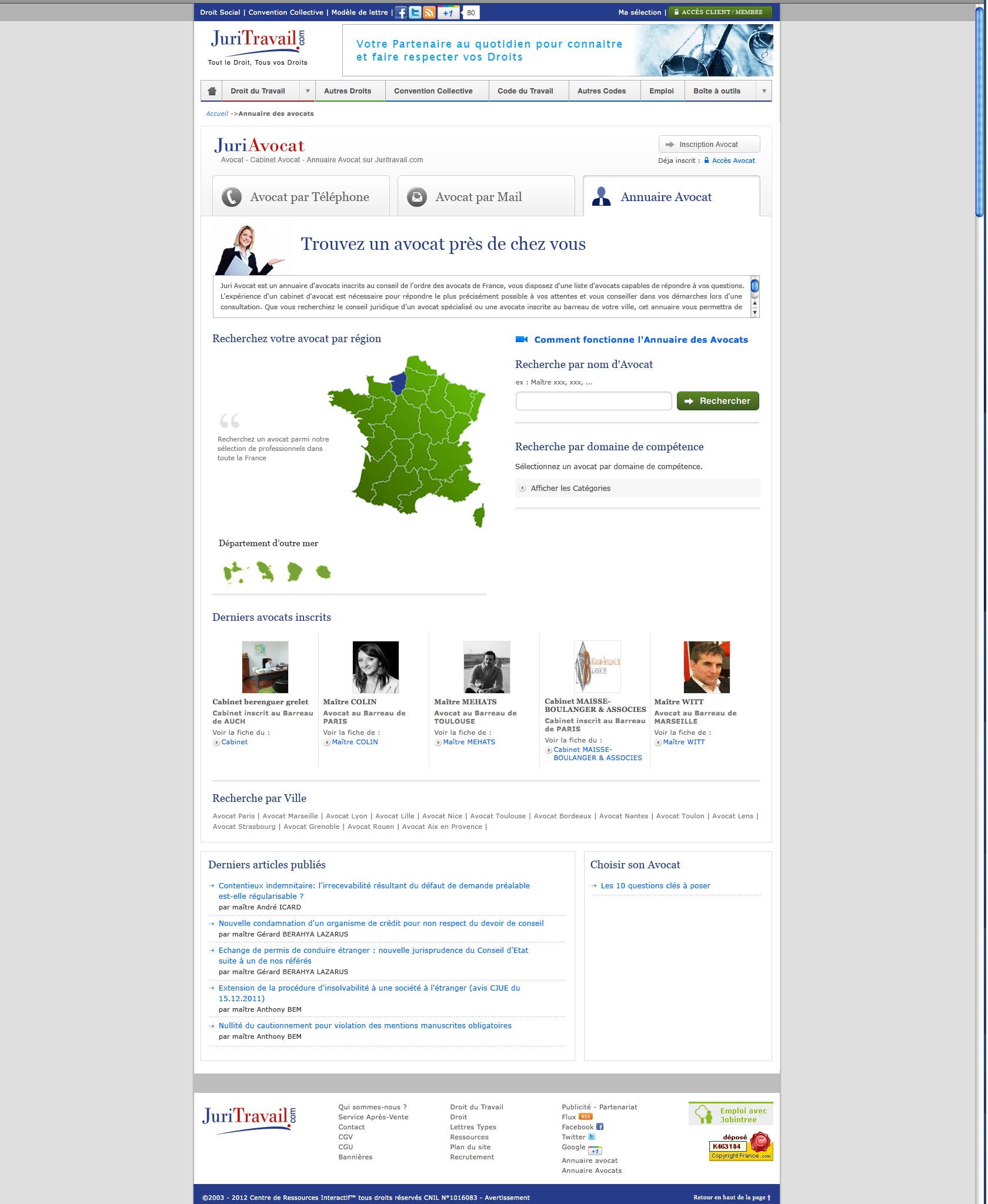The image size is (988, 1204).
Task: Click the footer RSS icon next to Flux
Action: [x=586, y=1117]
